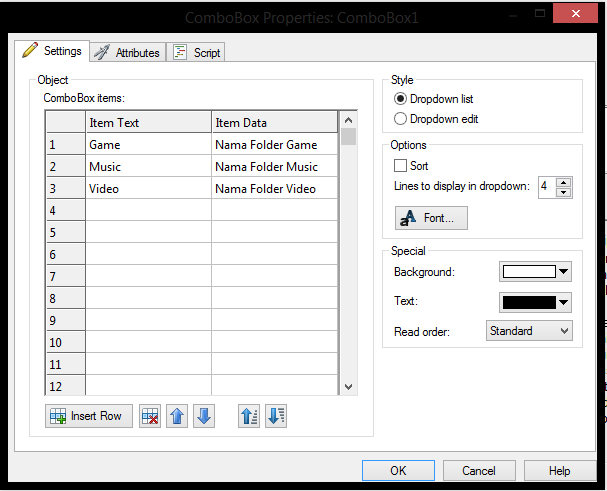The height and width of the screenshot is (491, 607).
Task: Open the Read order dropdown
Action: [529, 331]
